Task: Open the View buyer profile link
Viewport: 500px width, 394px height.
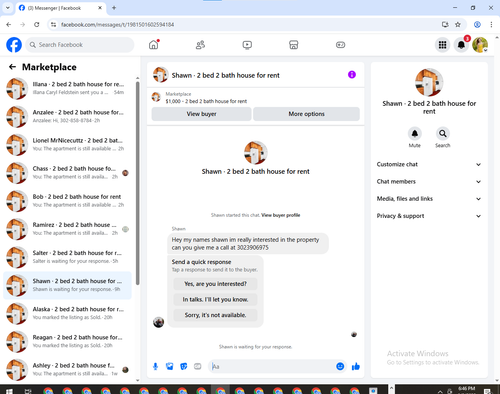Action: click(x=281, y=215)
